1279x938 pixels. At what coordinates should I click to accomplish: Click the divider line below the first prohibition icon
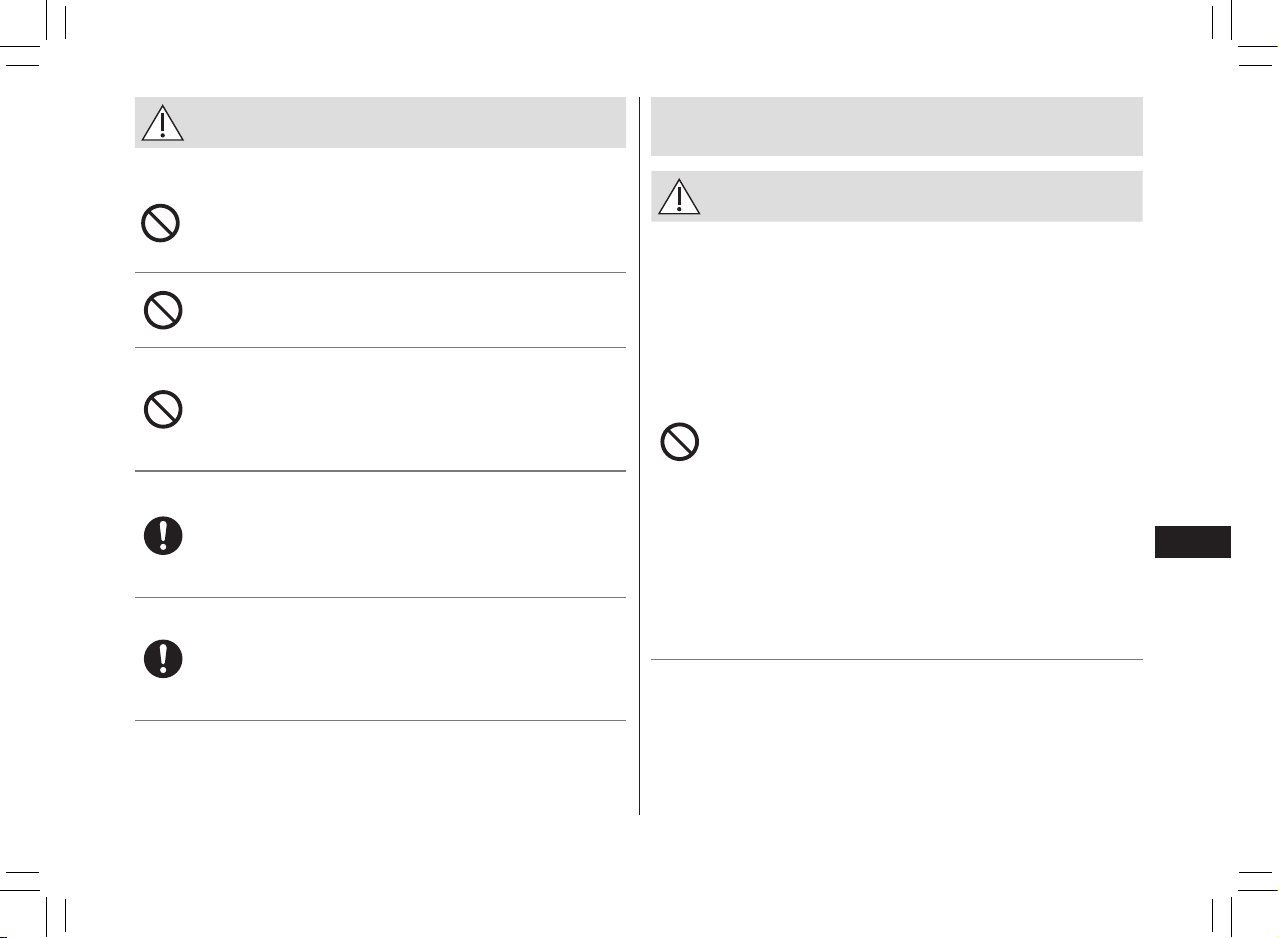[x=380, y=272]
